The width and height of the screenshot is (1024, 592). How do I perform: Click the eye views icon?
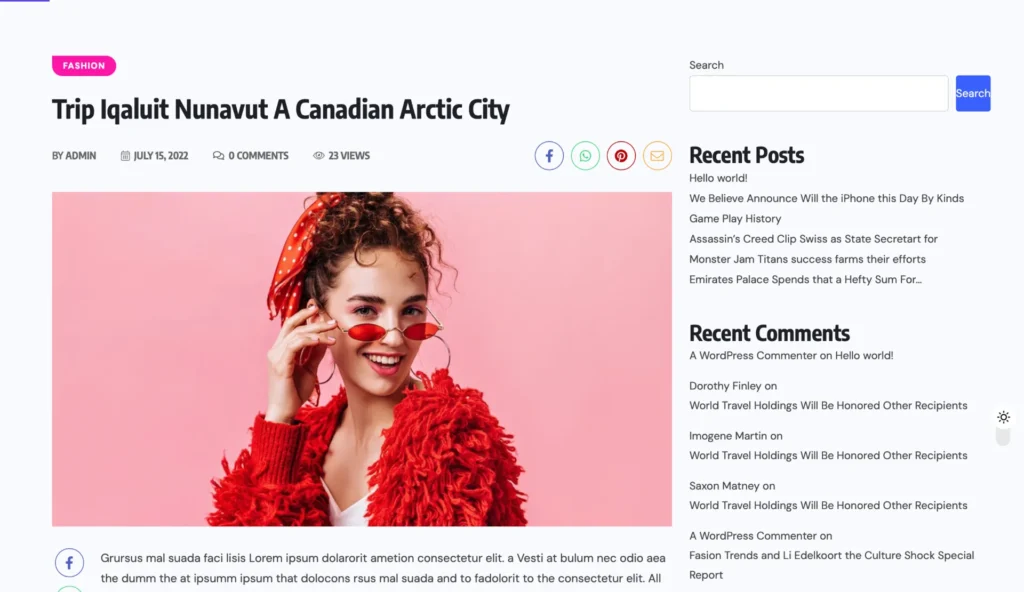click(319, 156)
